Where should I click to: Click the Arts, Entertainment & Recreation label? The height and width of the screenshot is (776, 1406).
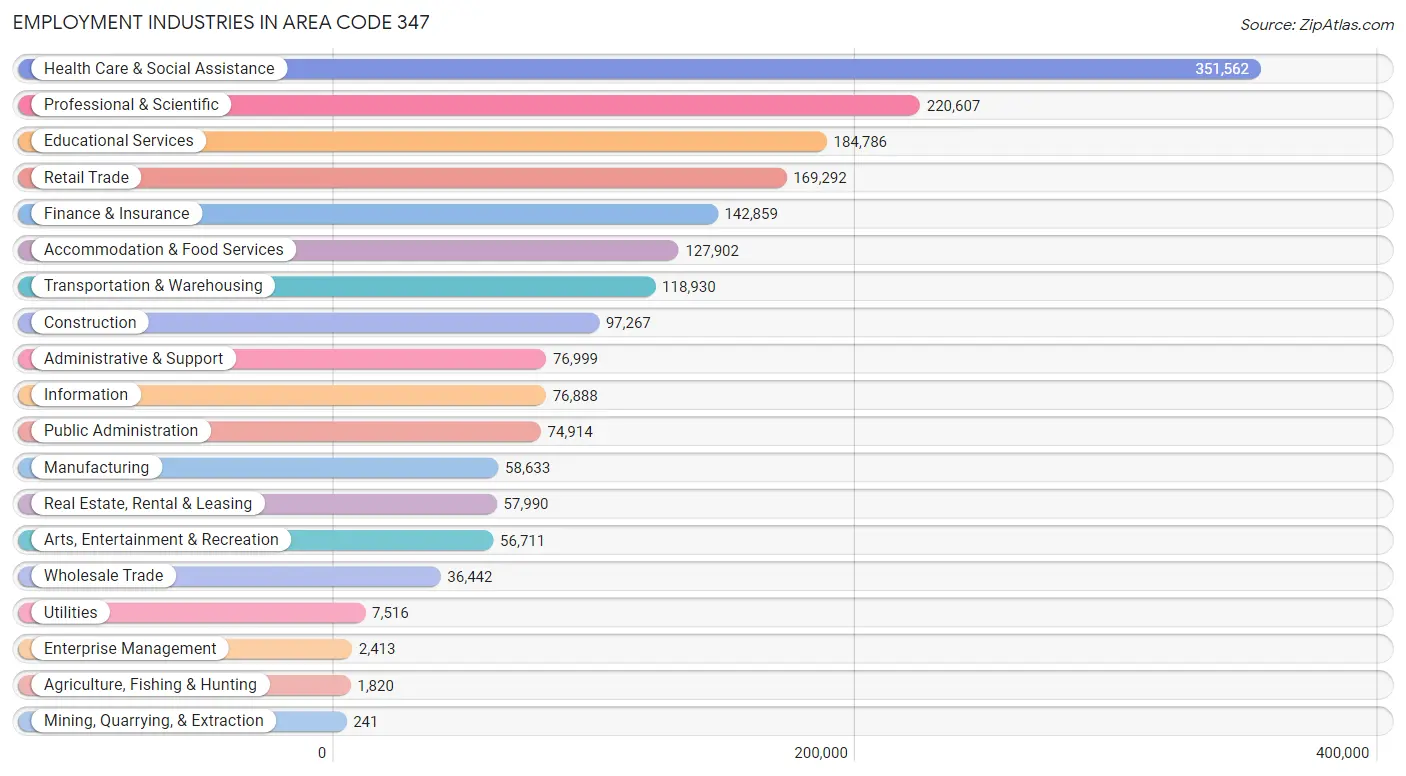point(159,539)
